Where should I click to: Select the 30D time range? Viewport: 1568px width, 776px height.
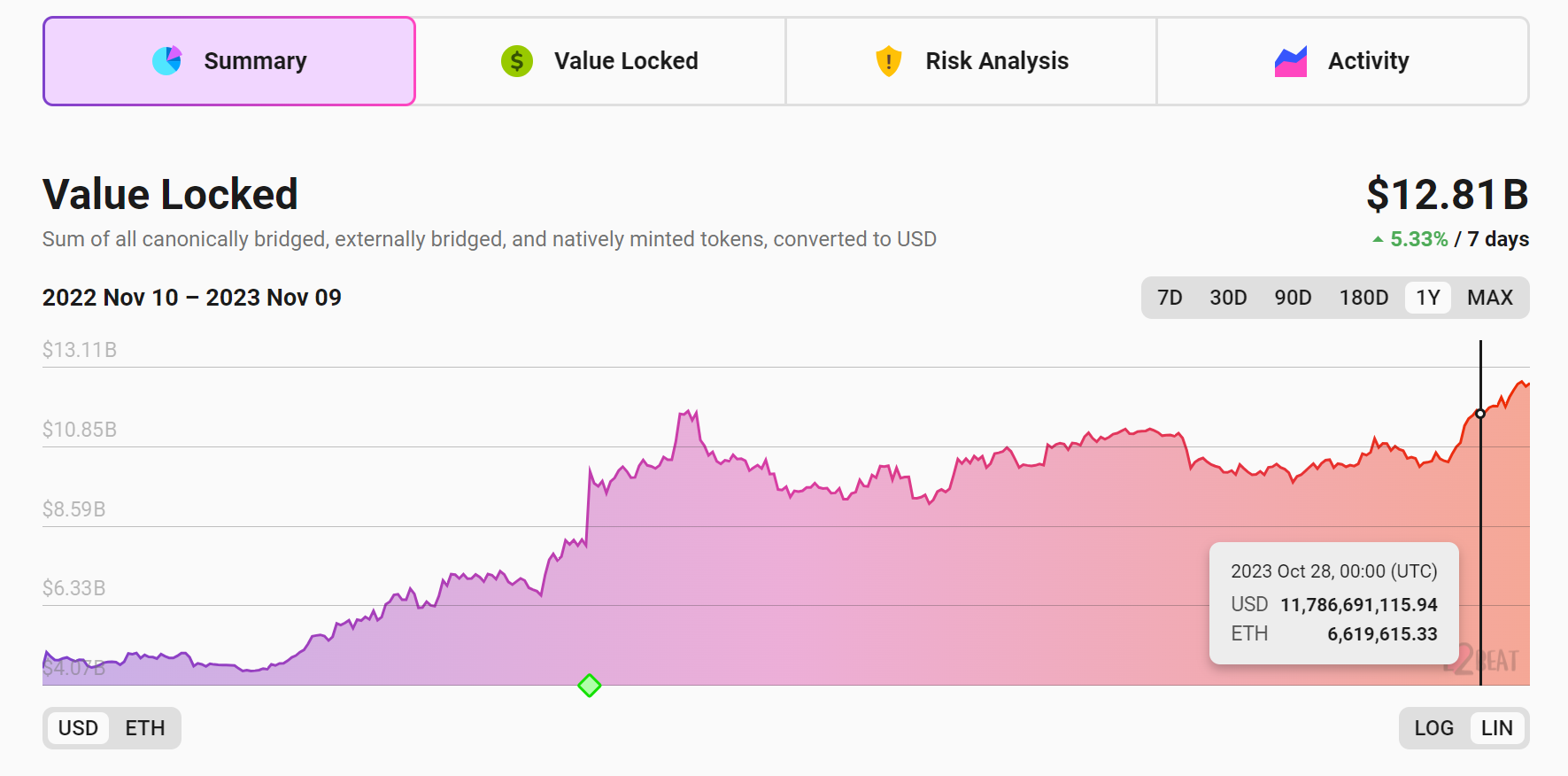pyautogui.click(x=1228, y=298)
